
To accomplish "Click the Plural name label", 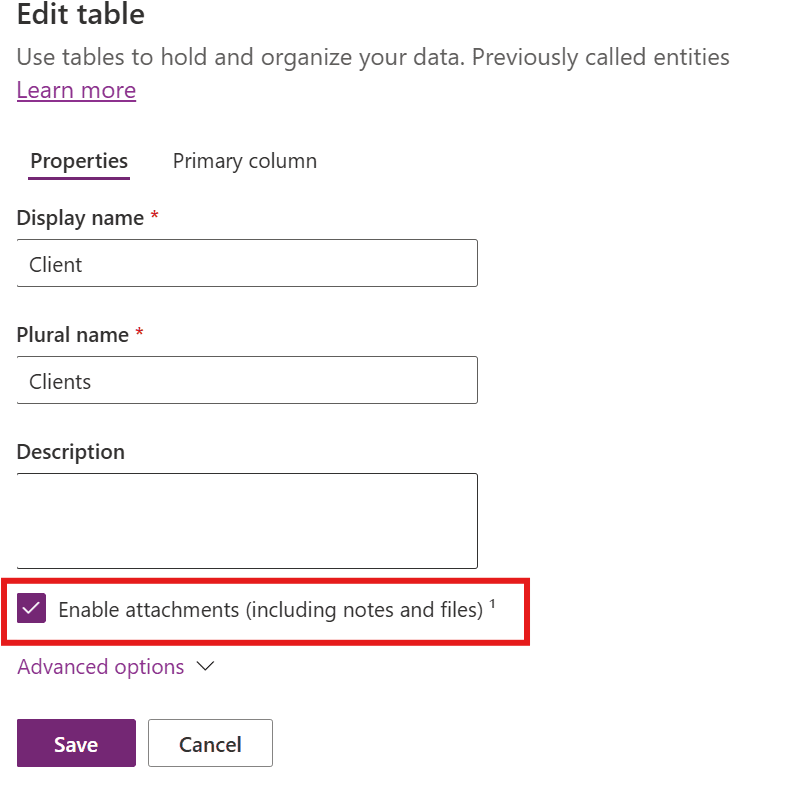I will coord(73,335).
